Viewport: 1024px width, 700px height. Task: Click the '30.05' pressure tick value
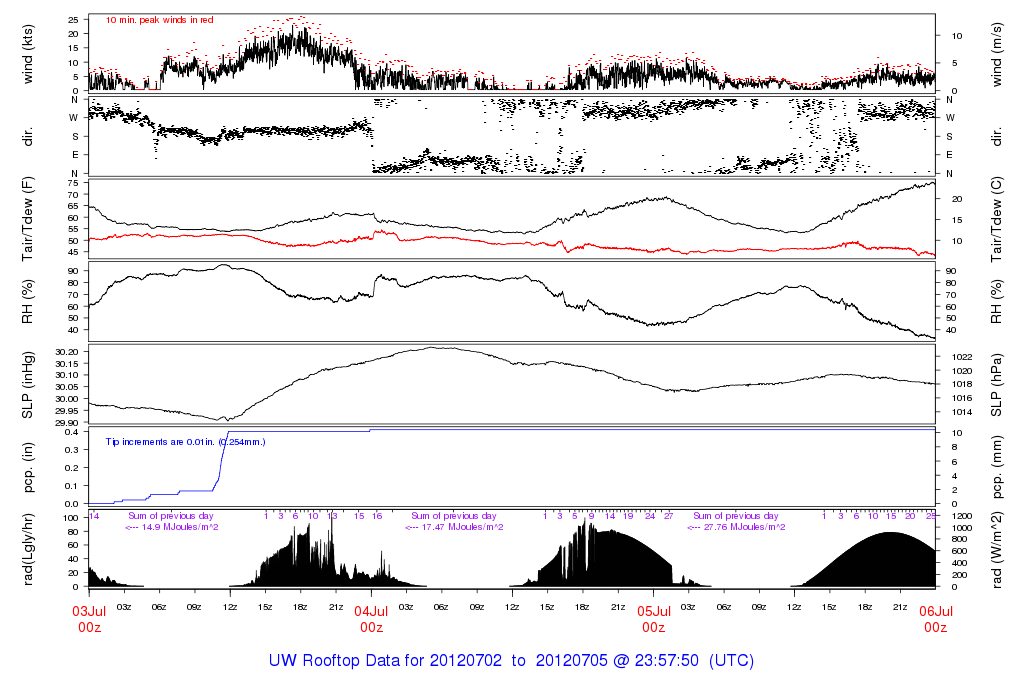[x=67, y=387]
